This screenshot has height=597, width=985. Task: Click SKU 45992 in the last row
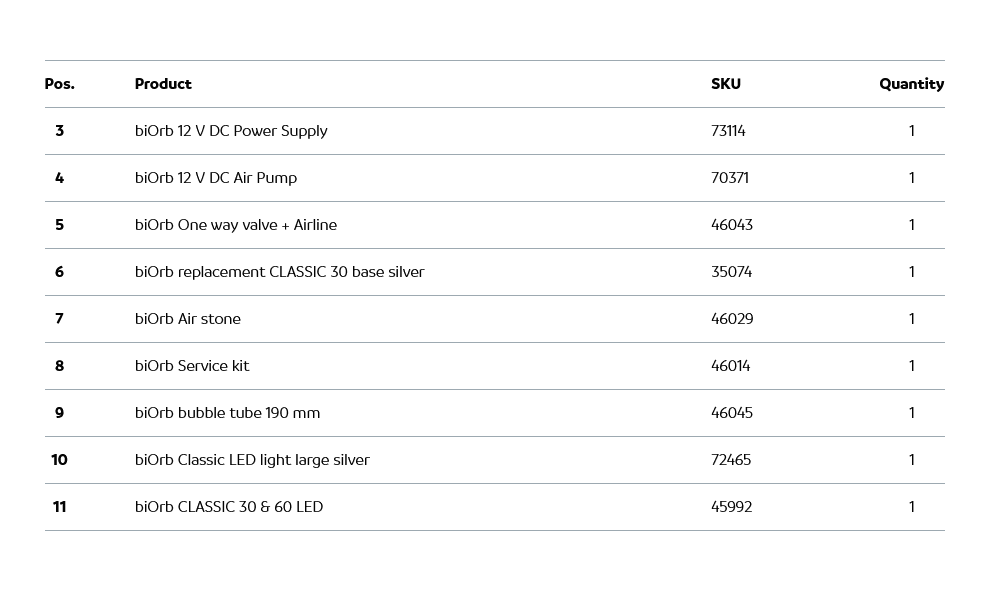(x=731, y=507)
